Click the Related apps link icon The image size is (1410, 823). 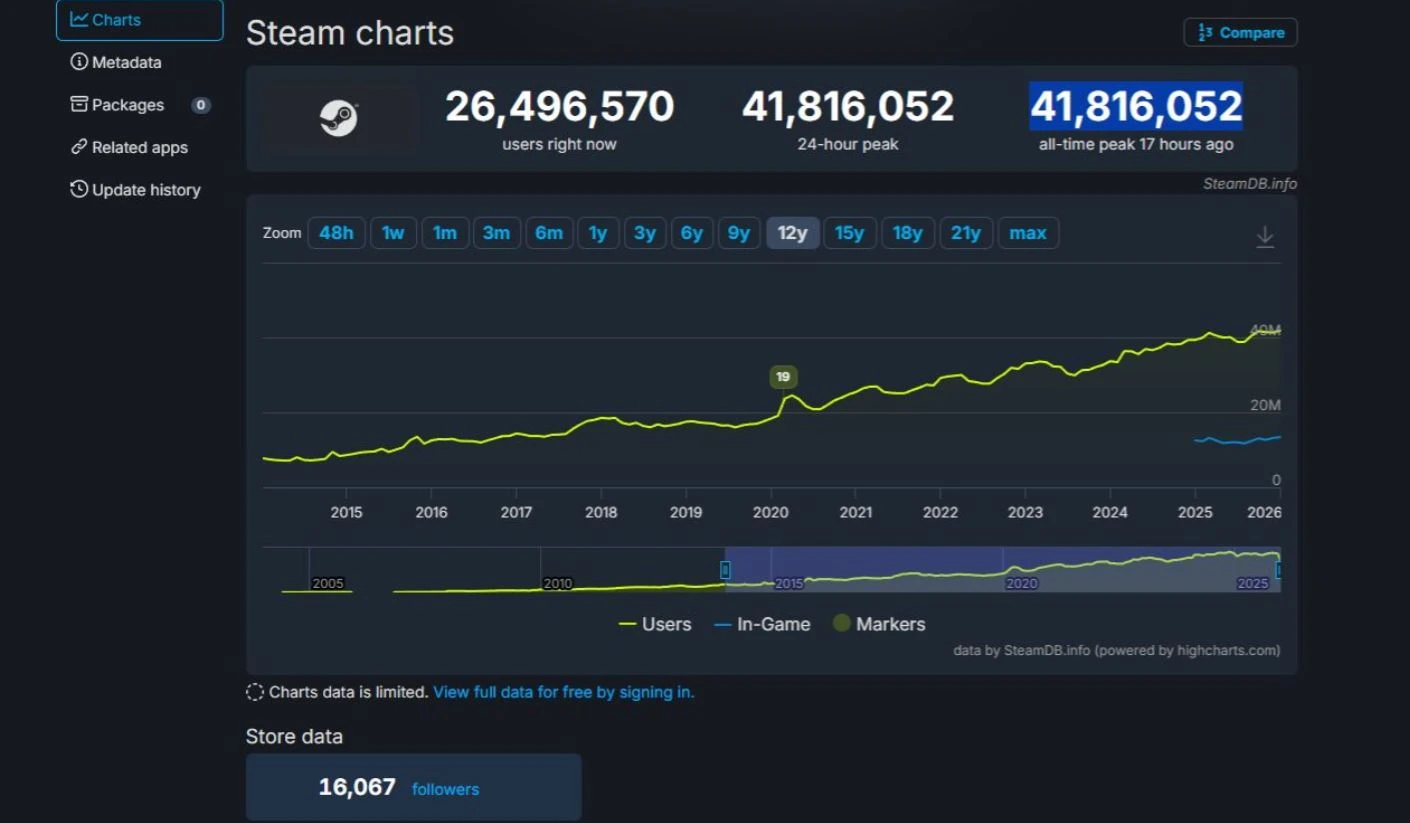tap(79, 147)
